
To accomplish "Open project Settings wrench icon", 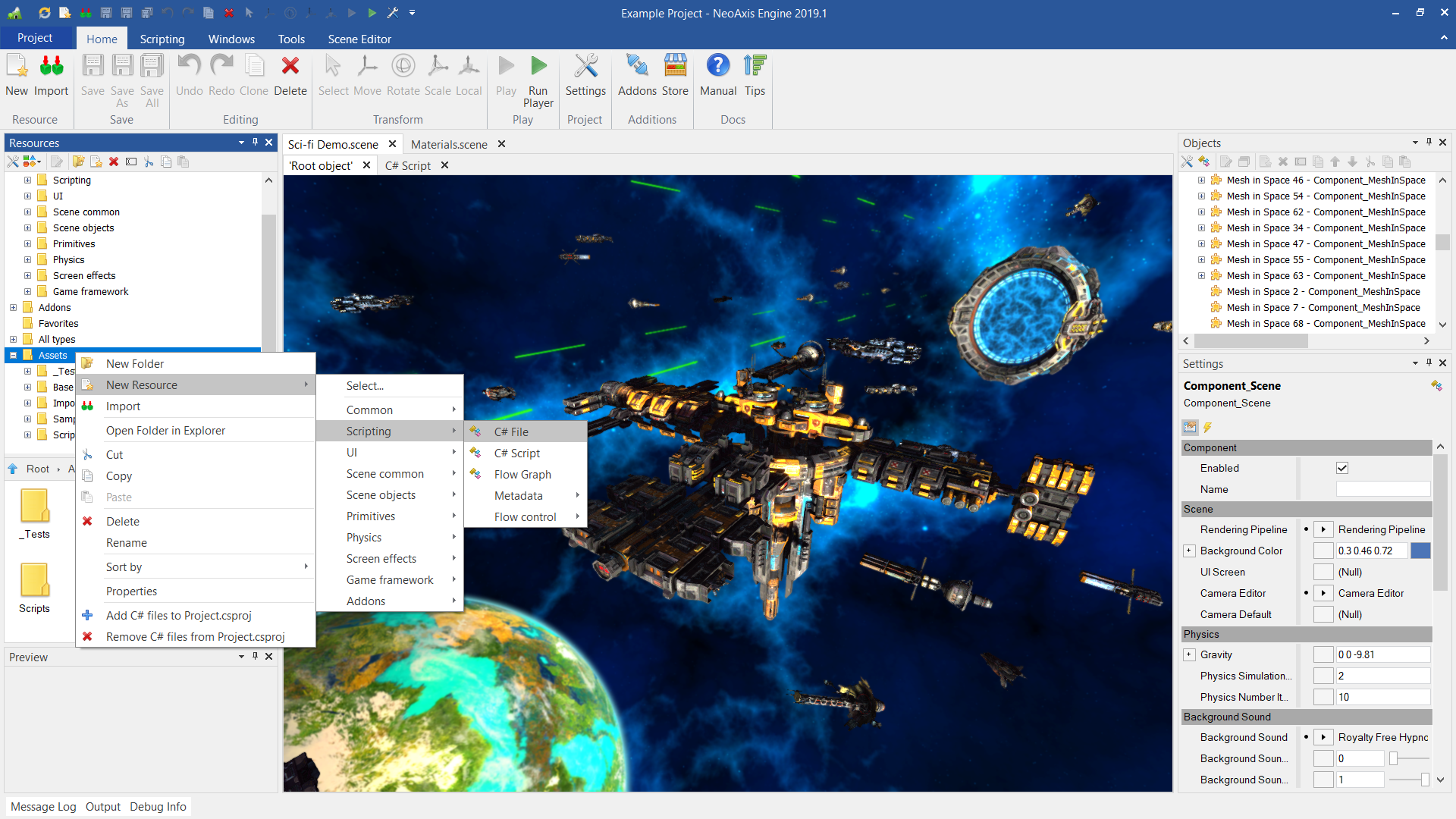I will tap(585, 67).
